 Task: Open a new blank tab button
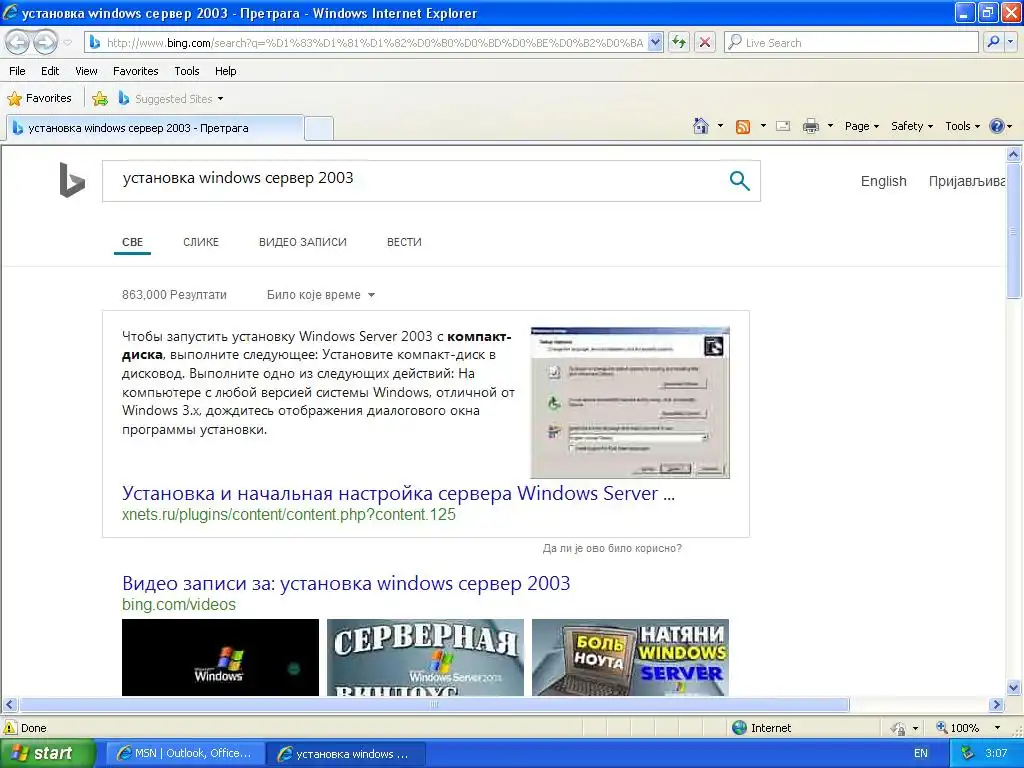319,128
